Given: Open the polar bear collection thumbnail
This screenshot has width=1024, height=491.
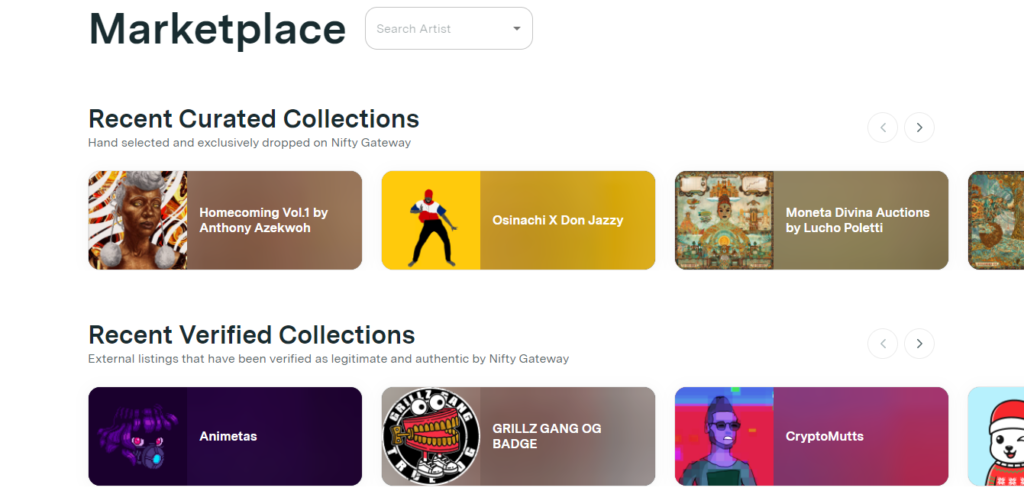Looking at the screenshot, I should point(996,436).
